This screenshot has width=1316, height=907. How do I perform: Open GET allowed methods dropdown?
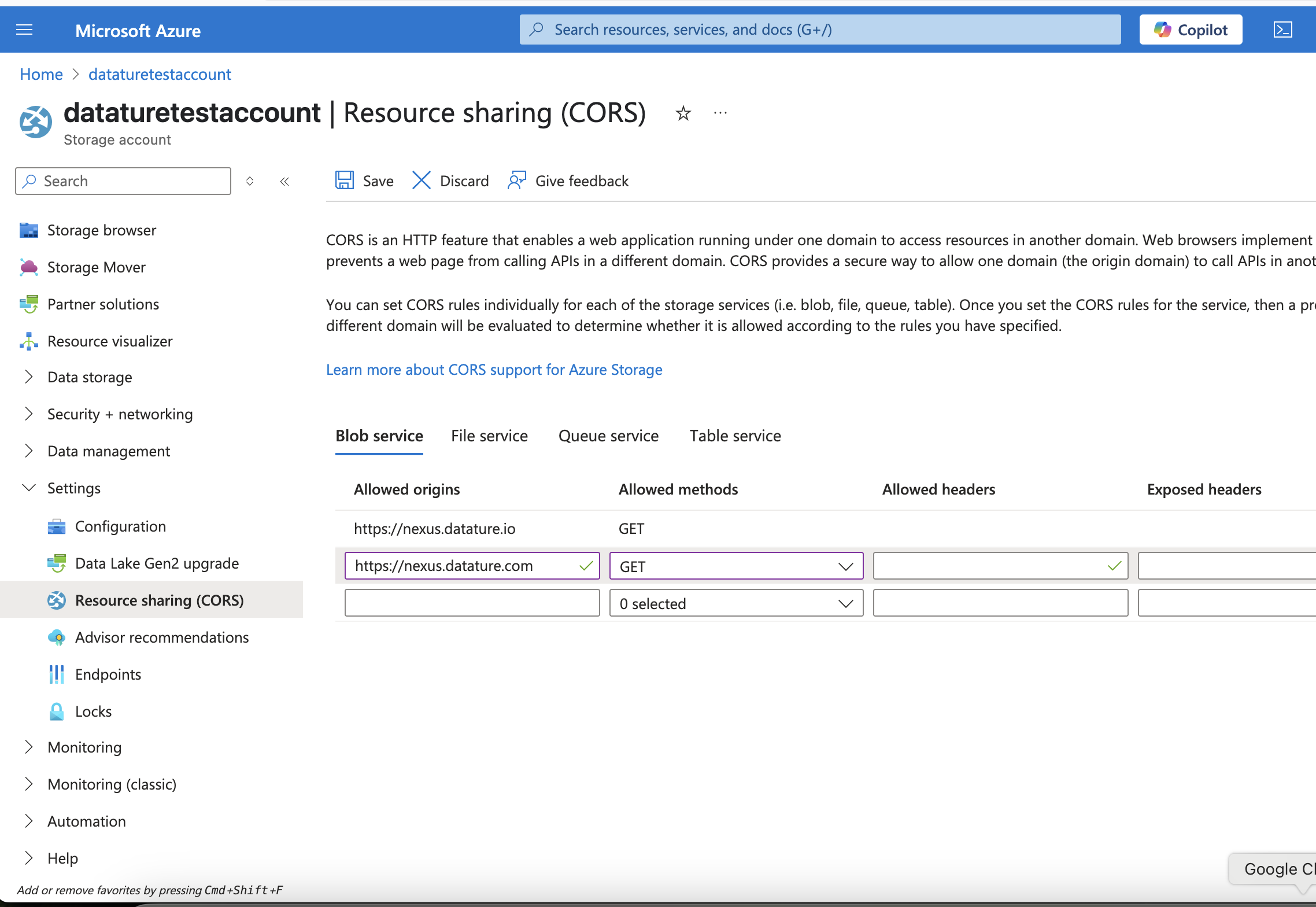(735, 566)
